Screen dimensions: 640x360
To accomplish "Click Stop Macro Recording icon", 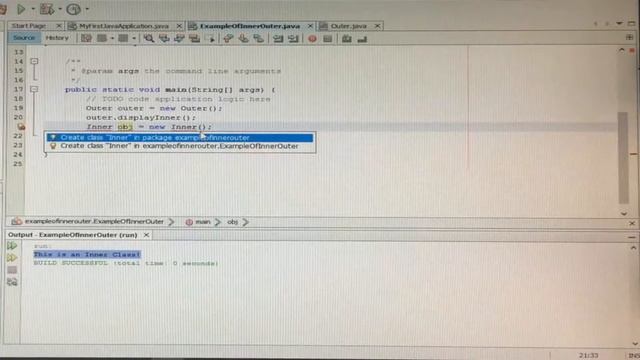I will (x=327, y=39).
